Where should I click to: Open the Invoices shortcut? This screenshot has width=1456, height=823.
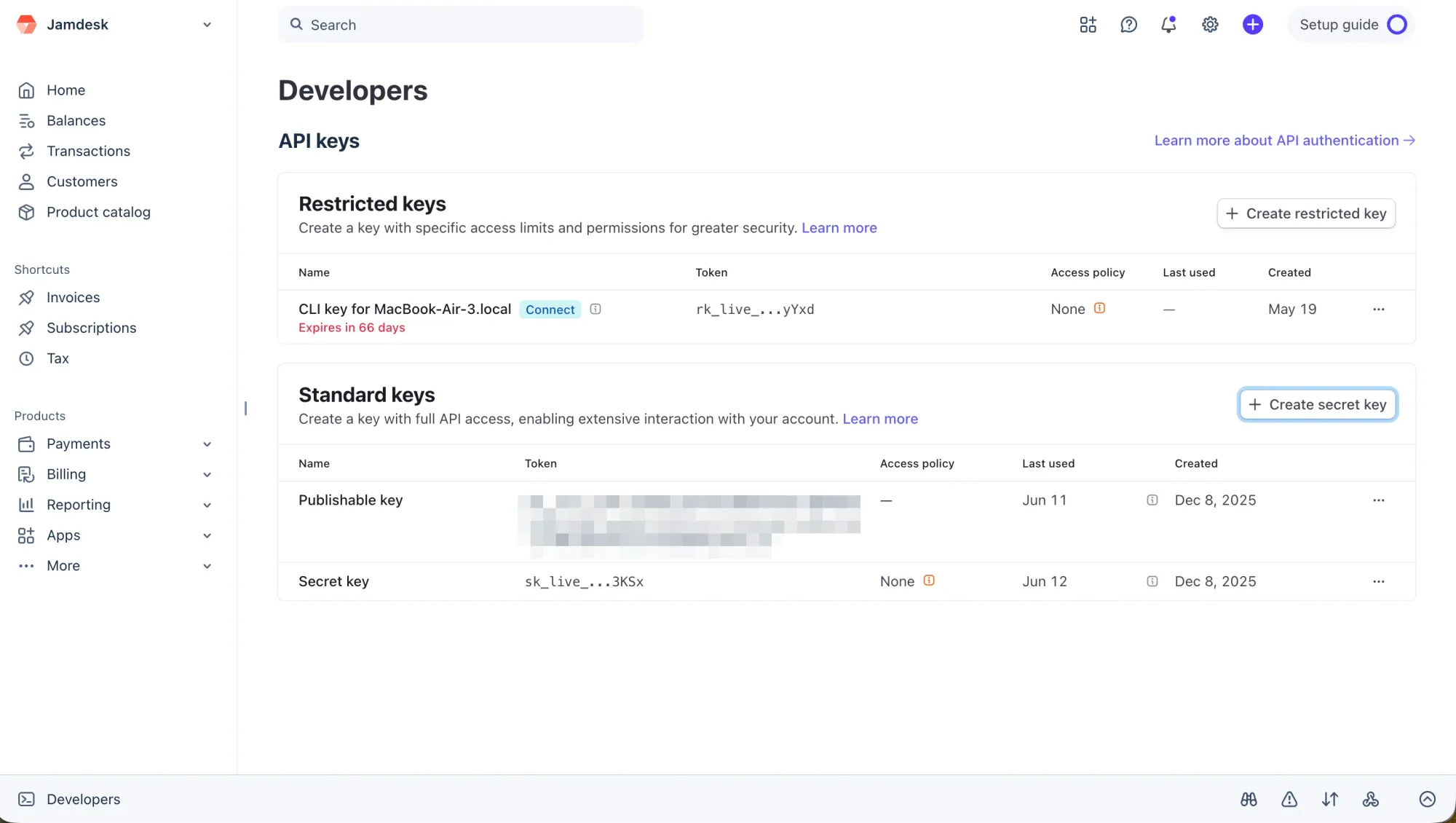click(73, 298)
